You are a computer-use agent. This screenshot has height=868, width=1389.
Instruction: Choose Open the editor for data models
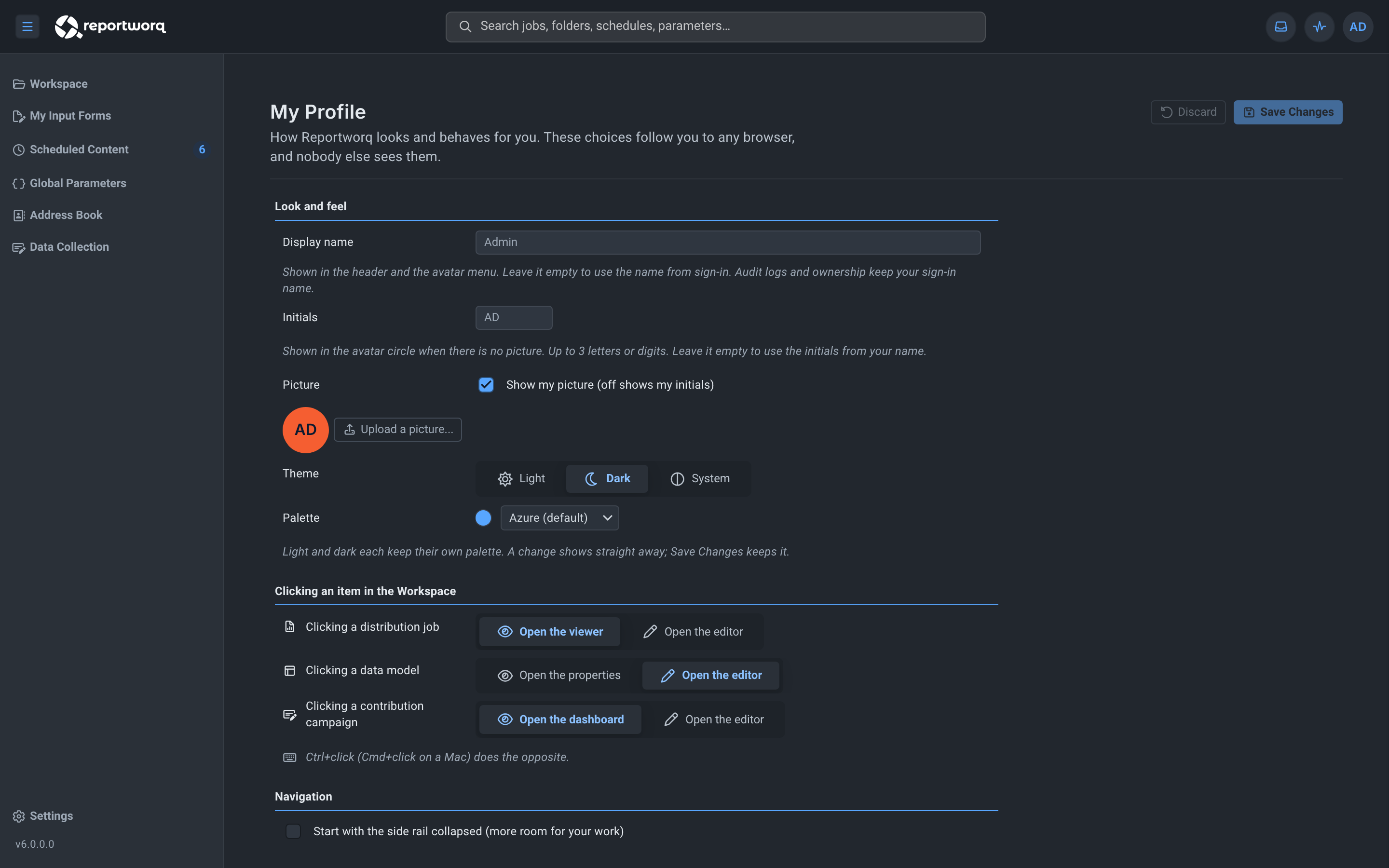click(710, 675)
